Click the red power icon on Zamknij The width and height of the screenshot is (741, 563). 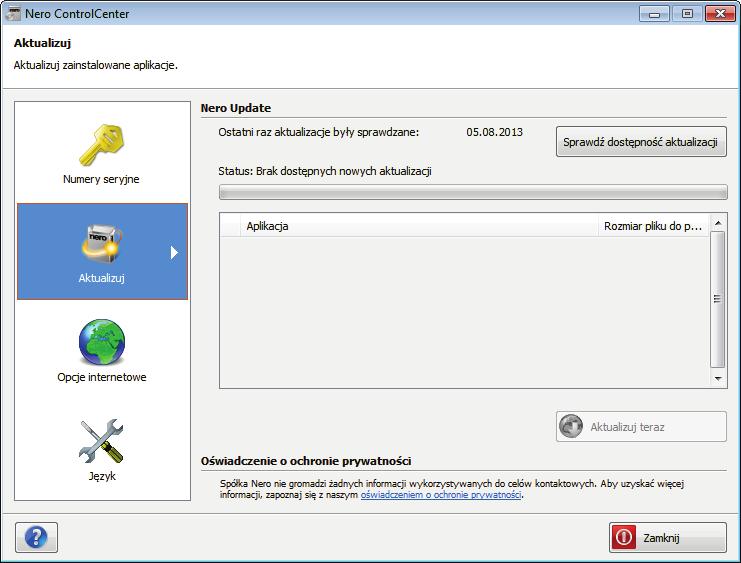click(x=624, y=537)
